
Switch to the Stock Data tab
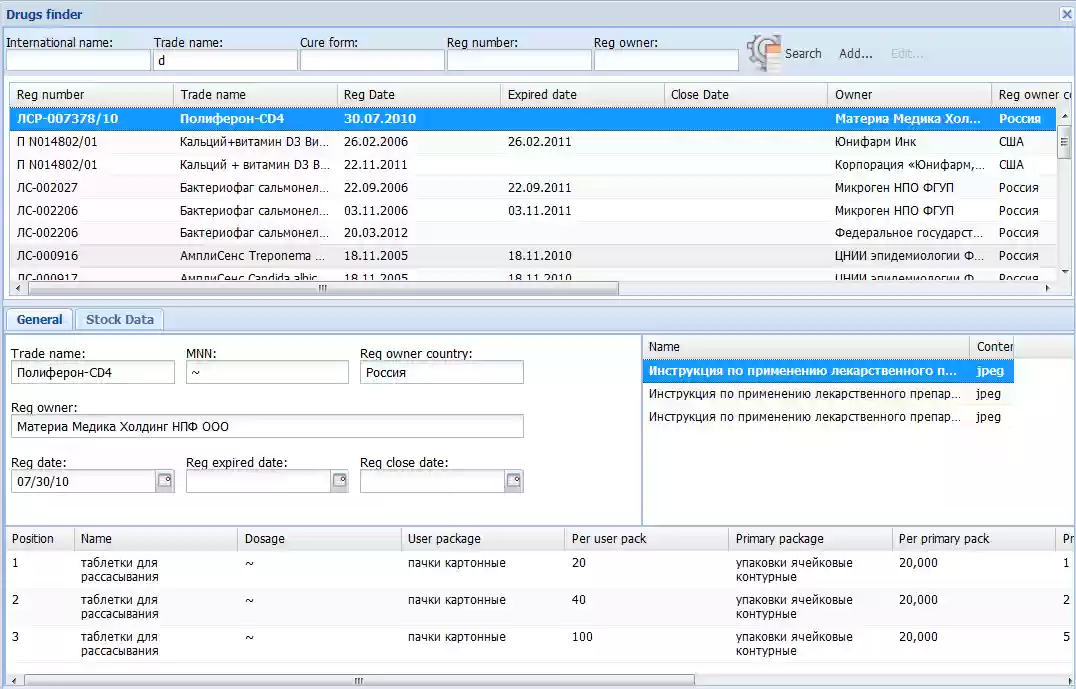pos(118,319)
